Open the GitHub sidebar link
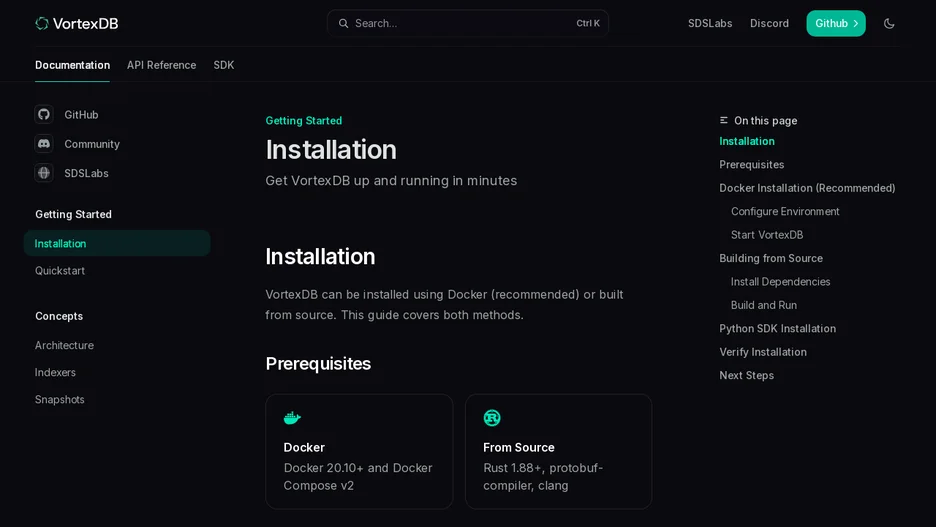Image resolution: width=936 pixels, height=527 pixels. tap(81, 115)
